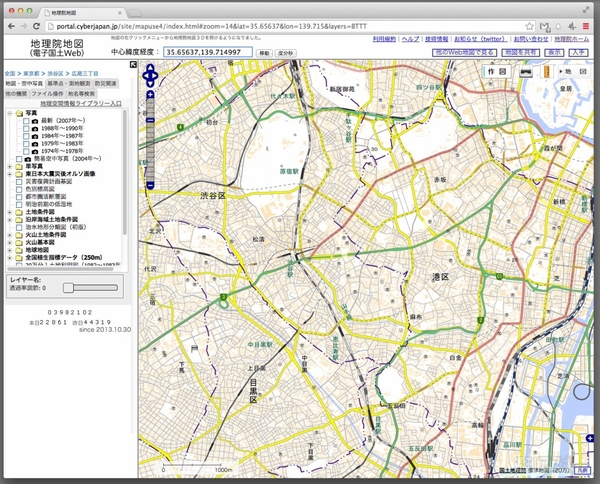Open the 地理空間情報ライブラリー入口 link
The image size is (600, 484).
(x=80, y=103)
